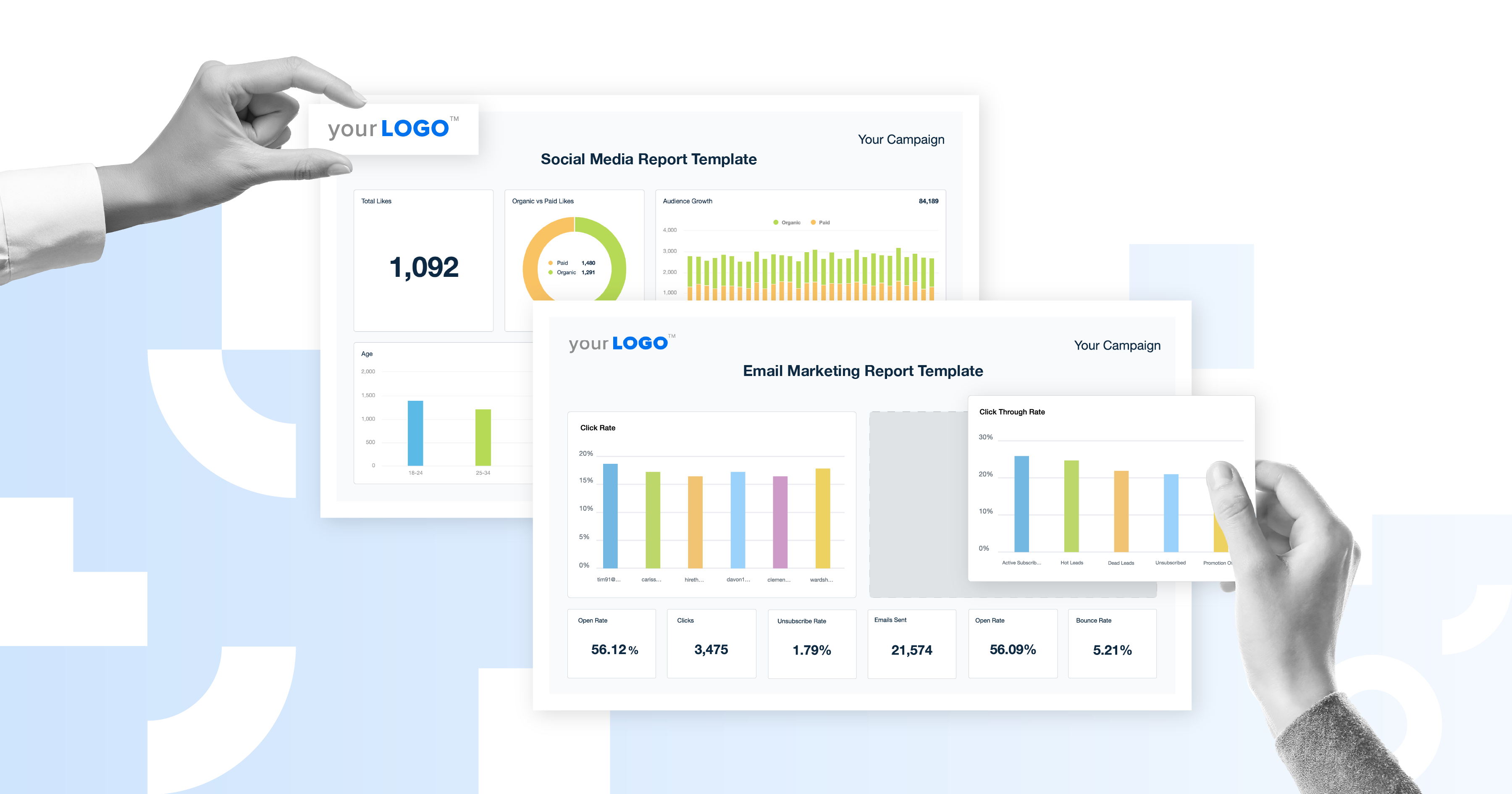This screenshot has height=794, width=1512.
Task: Click the Hot Leads bar in Click Through Rate
Action: tap(1071, 506)
